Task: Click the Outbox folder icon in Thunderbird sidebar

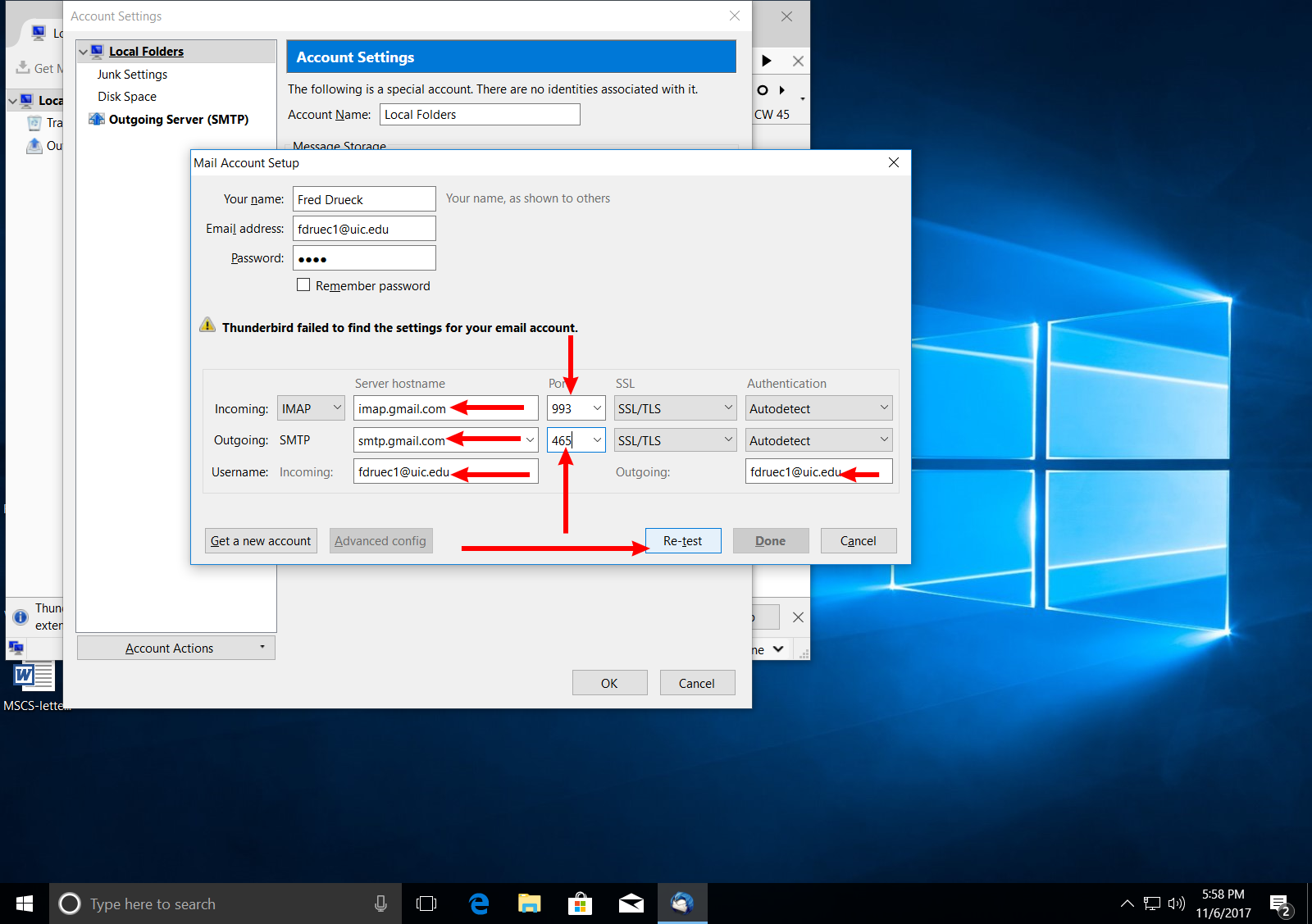Action: click(x=34, y=146)
